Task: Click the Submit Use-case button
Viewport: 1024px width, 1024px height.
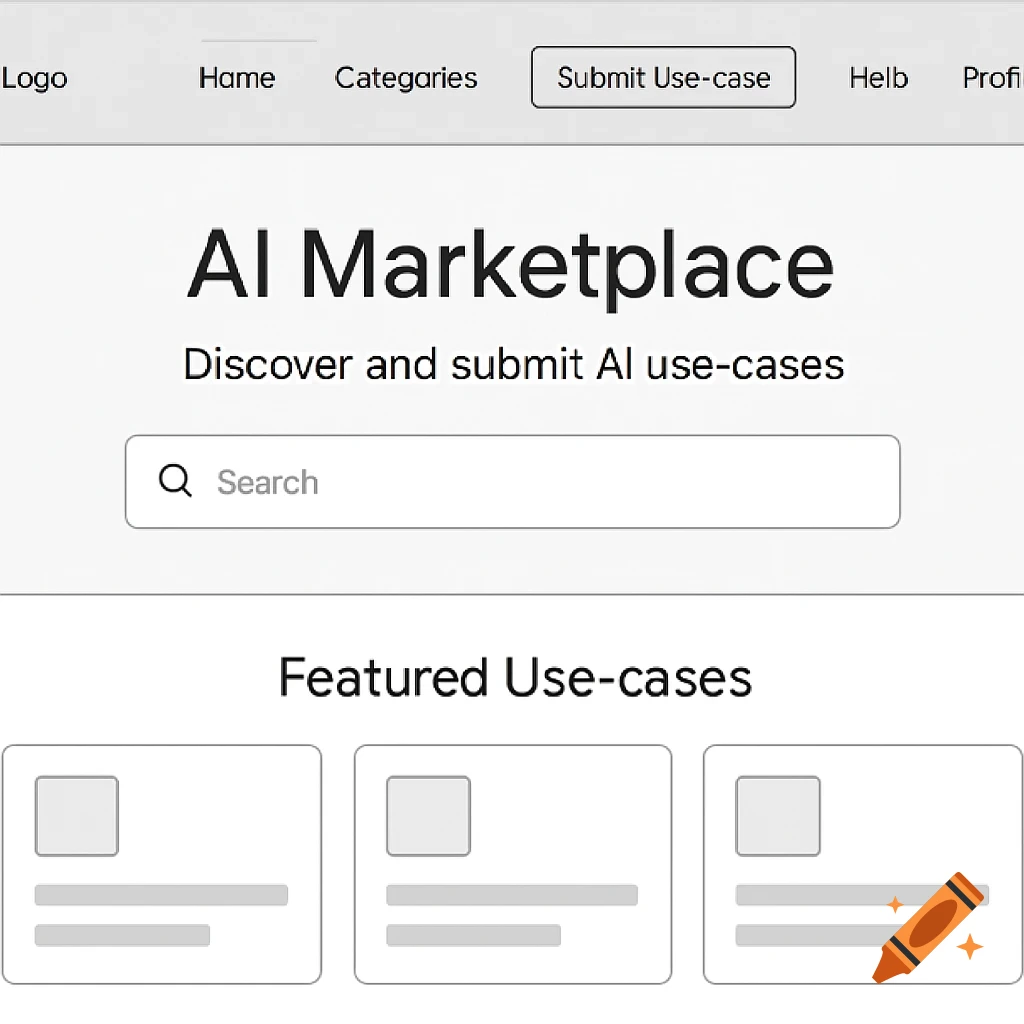Action: tap(663, 77)
